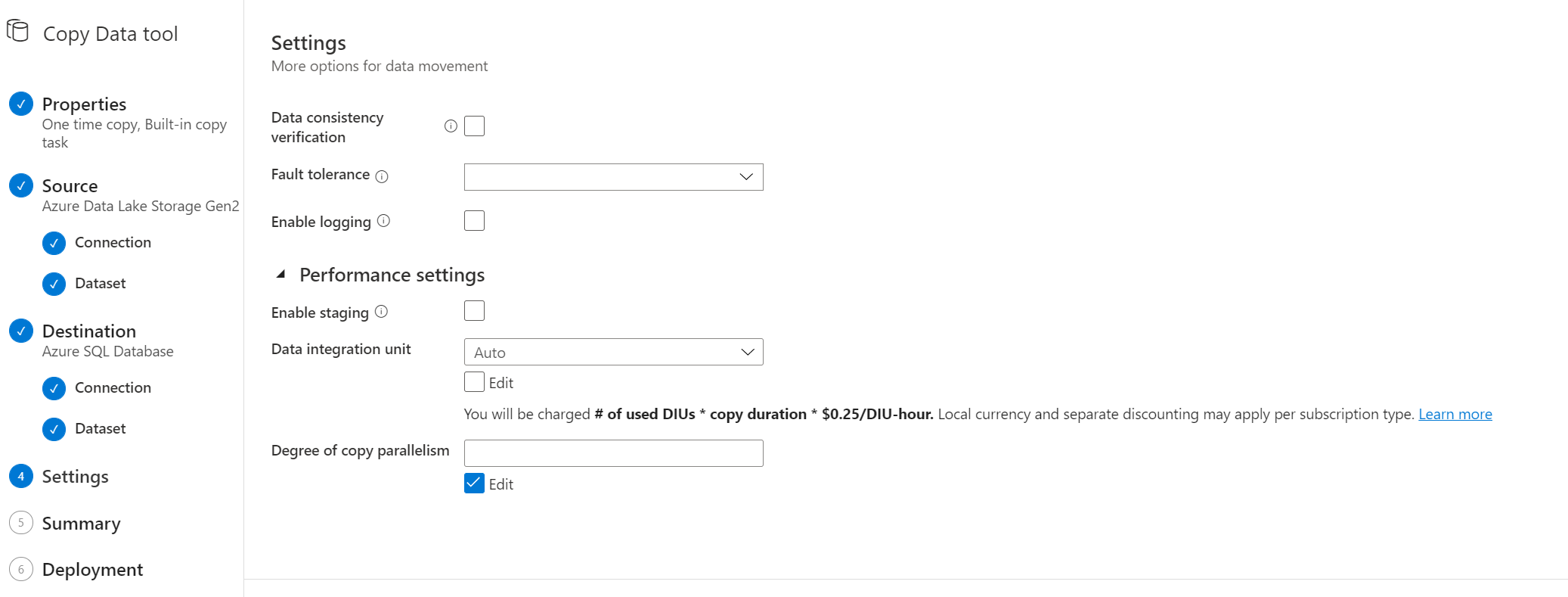Click the Destination step checkmark icon
1568x597 pixels.
click(21, 331)
